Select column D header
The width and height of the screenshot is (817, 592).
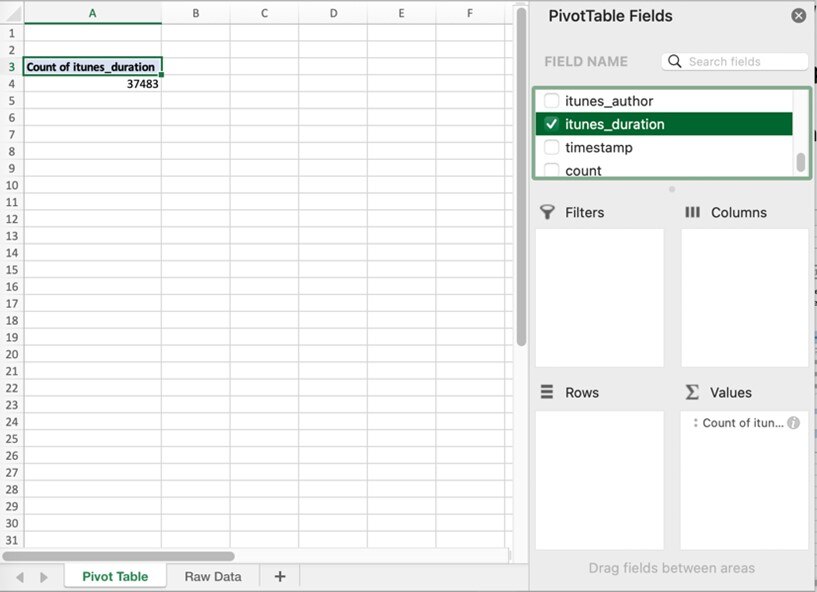point(333,13)
